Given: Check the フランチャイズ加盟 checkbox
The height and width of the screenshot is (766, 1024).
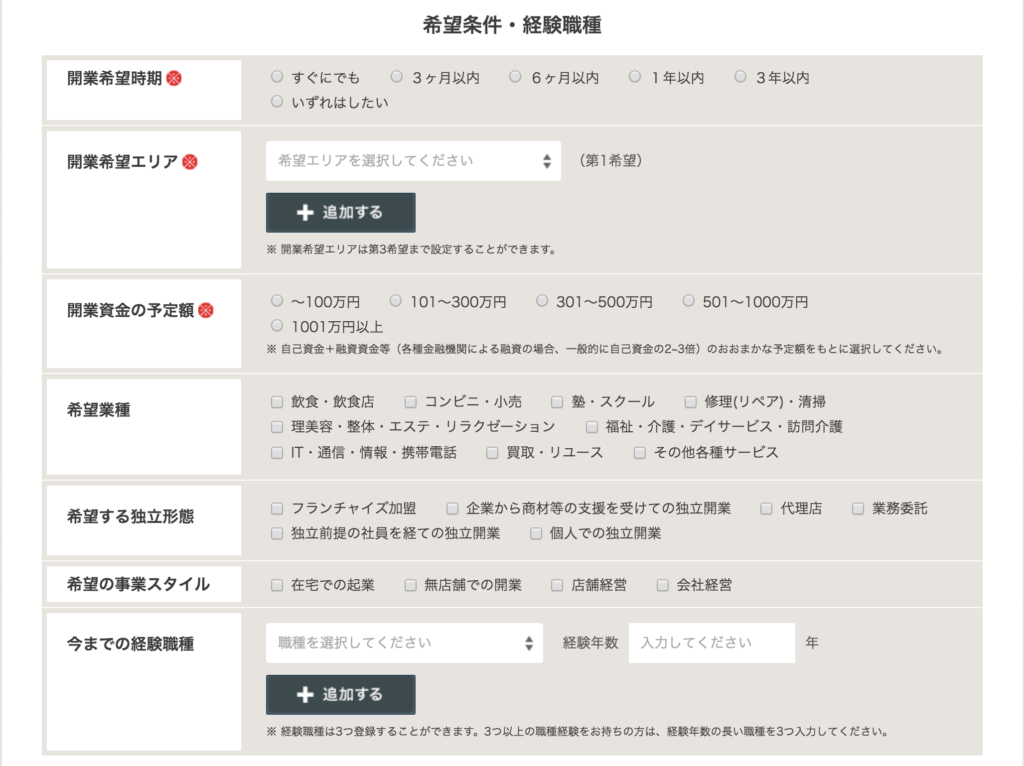Looking at the screenshot, I should coord(277,509).
